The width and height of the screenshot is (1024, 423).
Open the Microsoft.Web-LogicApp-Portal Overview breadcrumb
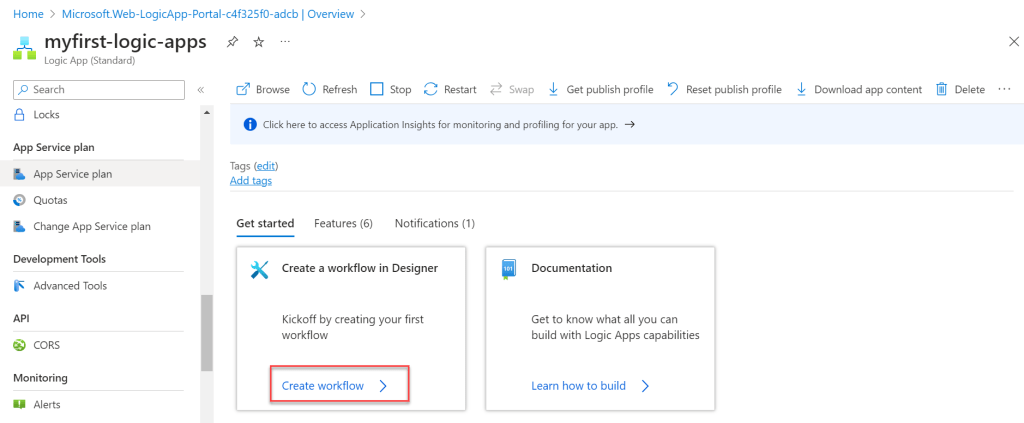click(208, 14)
